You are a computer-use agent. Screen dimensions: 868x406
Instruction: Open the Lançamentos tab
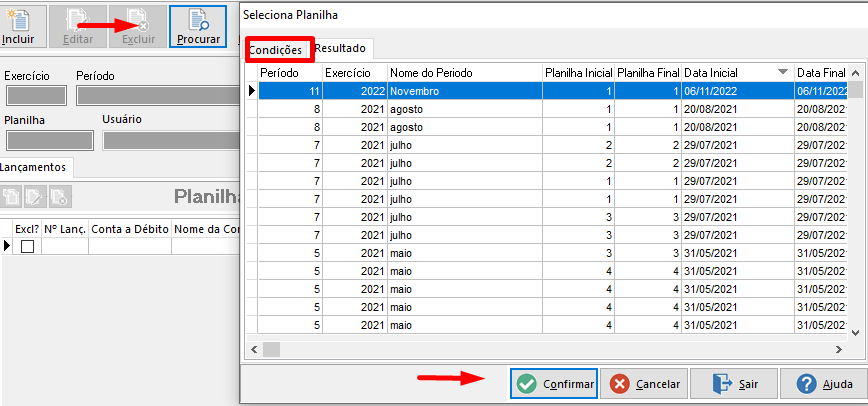tap(35, 167)
